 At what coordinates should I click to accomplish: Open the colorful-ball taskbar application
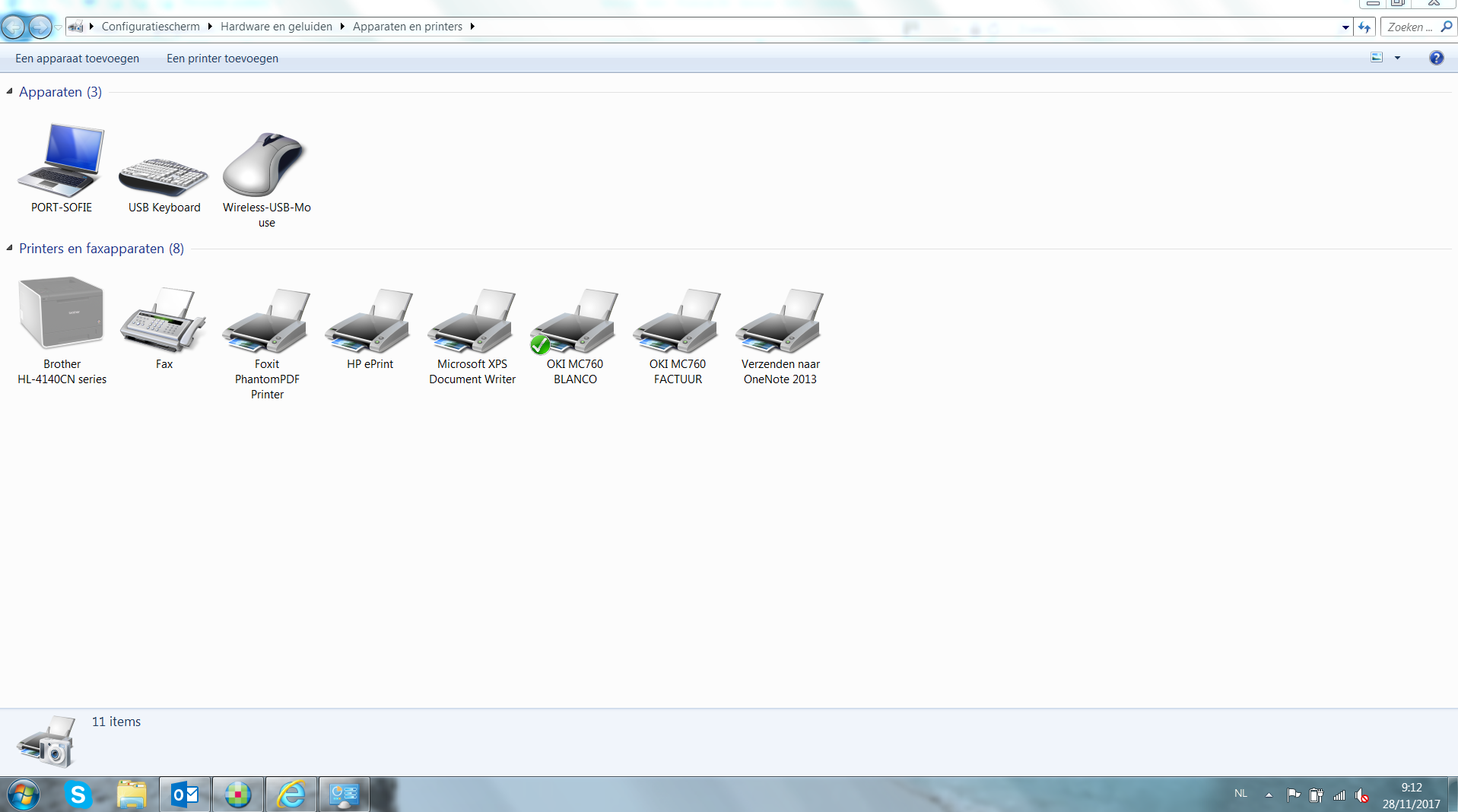[238, 795]
